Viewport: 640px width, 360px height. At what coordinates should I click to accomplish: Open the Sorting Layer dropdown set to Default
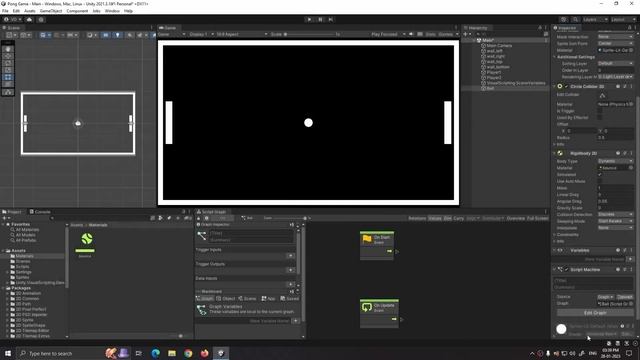click(616, 64)
